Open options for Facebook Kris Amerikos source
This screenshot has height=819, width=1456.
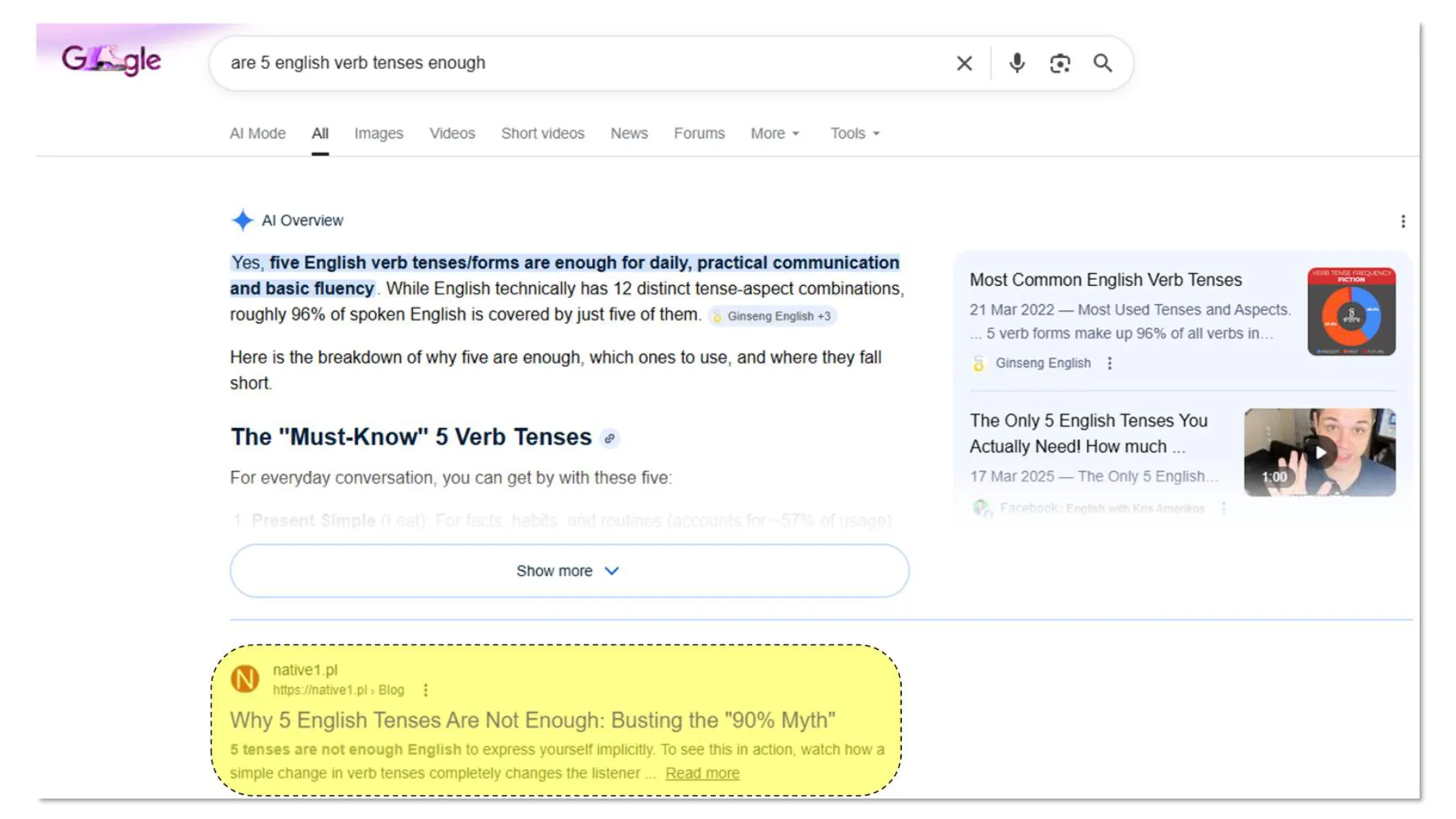coord(1223,508)
